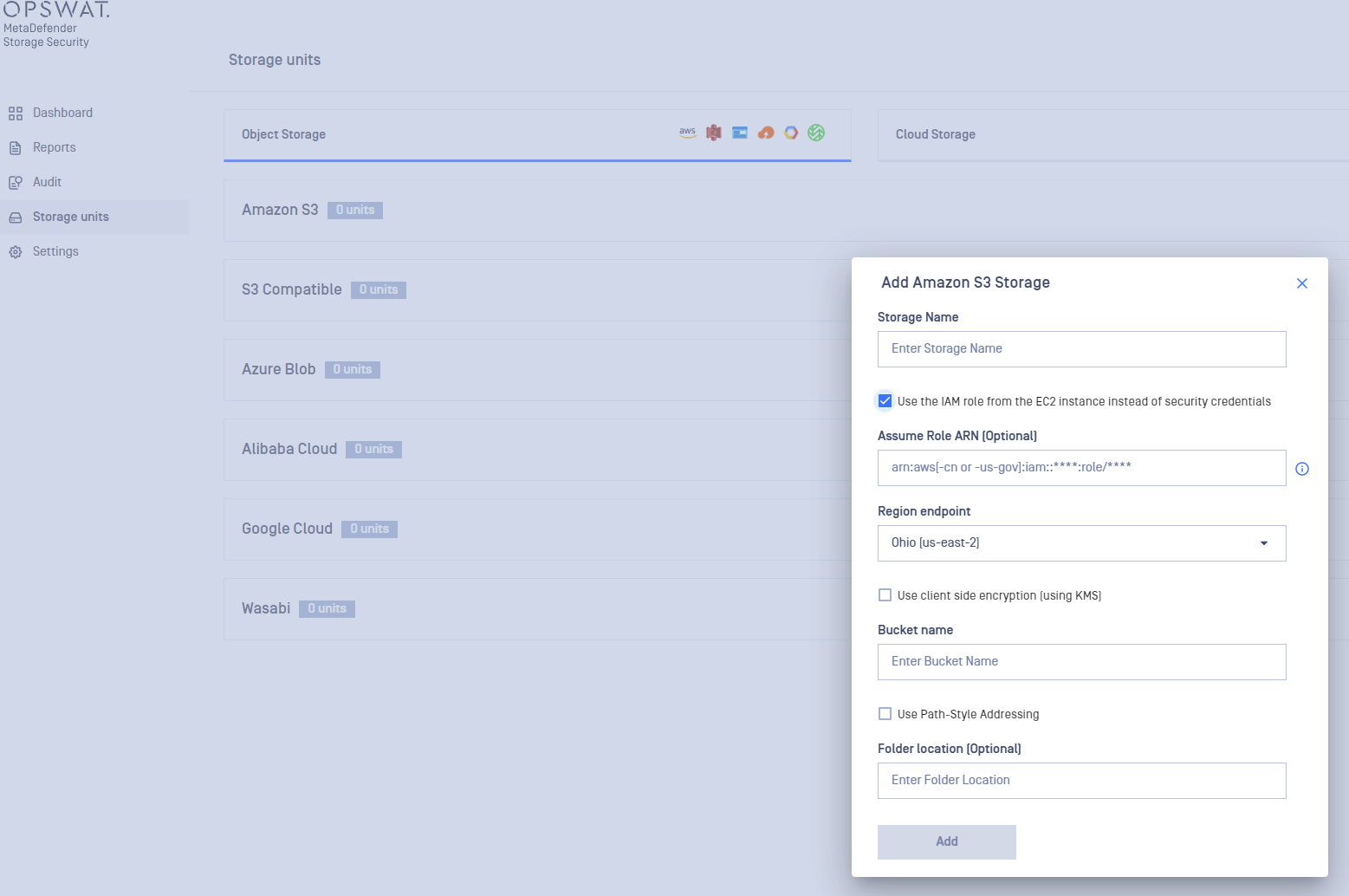
Task: Click the AWS logo icon
Action: pyautogui.click(x=688, y=133)
